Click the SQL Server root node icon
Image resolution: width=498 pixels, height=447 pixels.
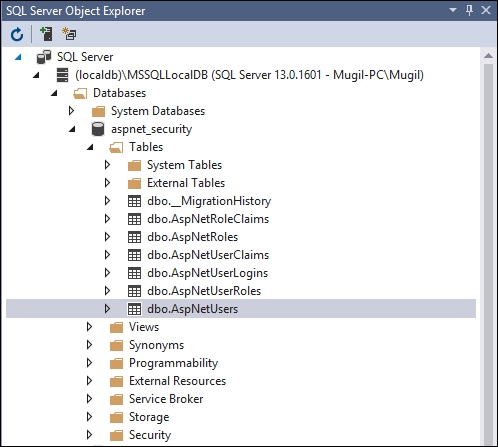44,57
